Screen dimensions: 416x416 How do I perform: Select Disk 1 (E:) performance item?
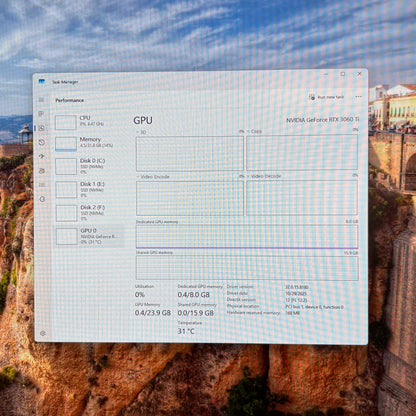[89, 189]
